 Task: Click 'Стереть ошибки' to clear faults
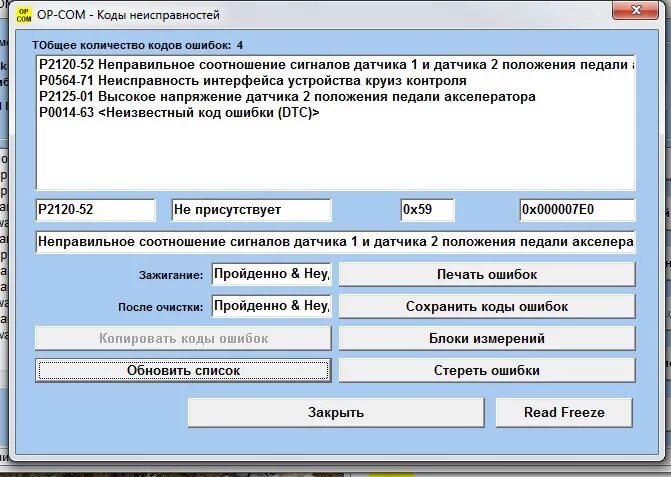(x=487, y=370)
